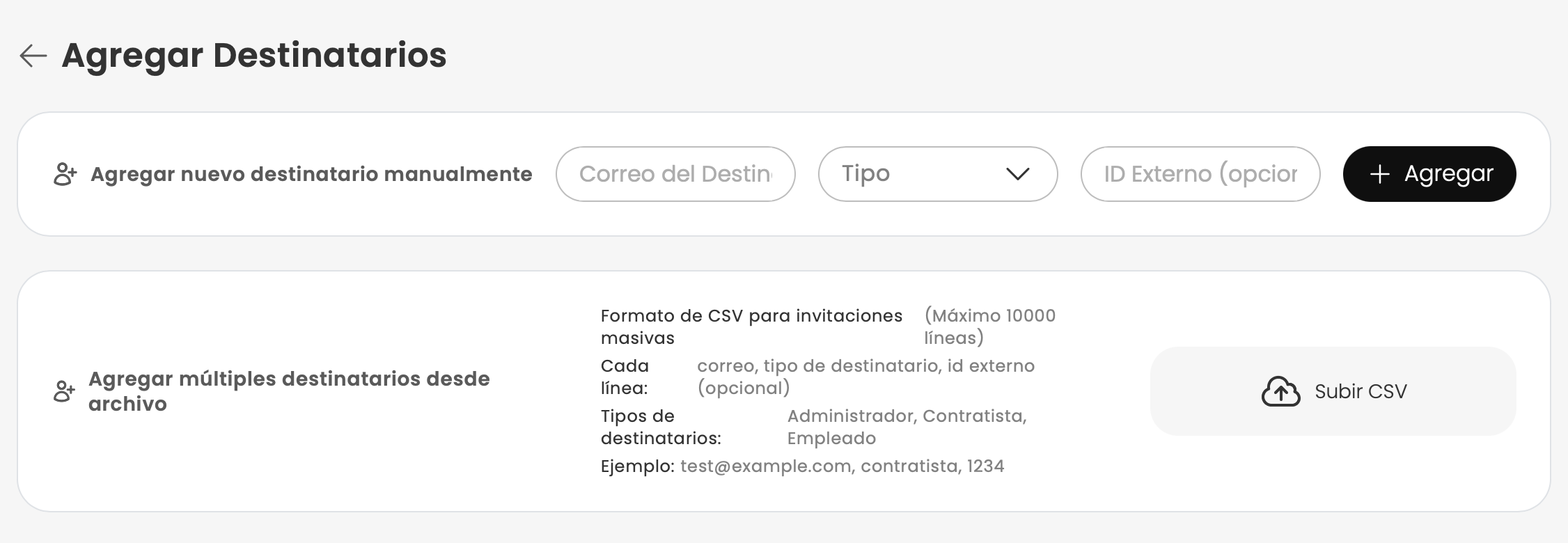Click into the ID Externo field
1568x543 pixels.
click(x=1200, y=174)
